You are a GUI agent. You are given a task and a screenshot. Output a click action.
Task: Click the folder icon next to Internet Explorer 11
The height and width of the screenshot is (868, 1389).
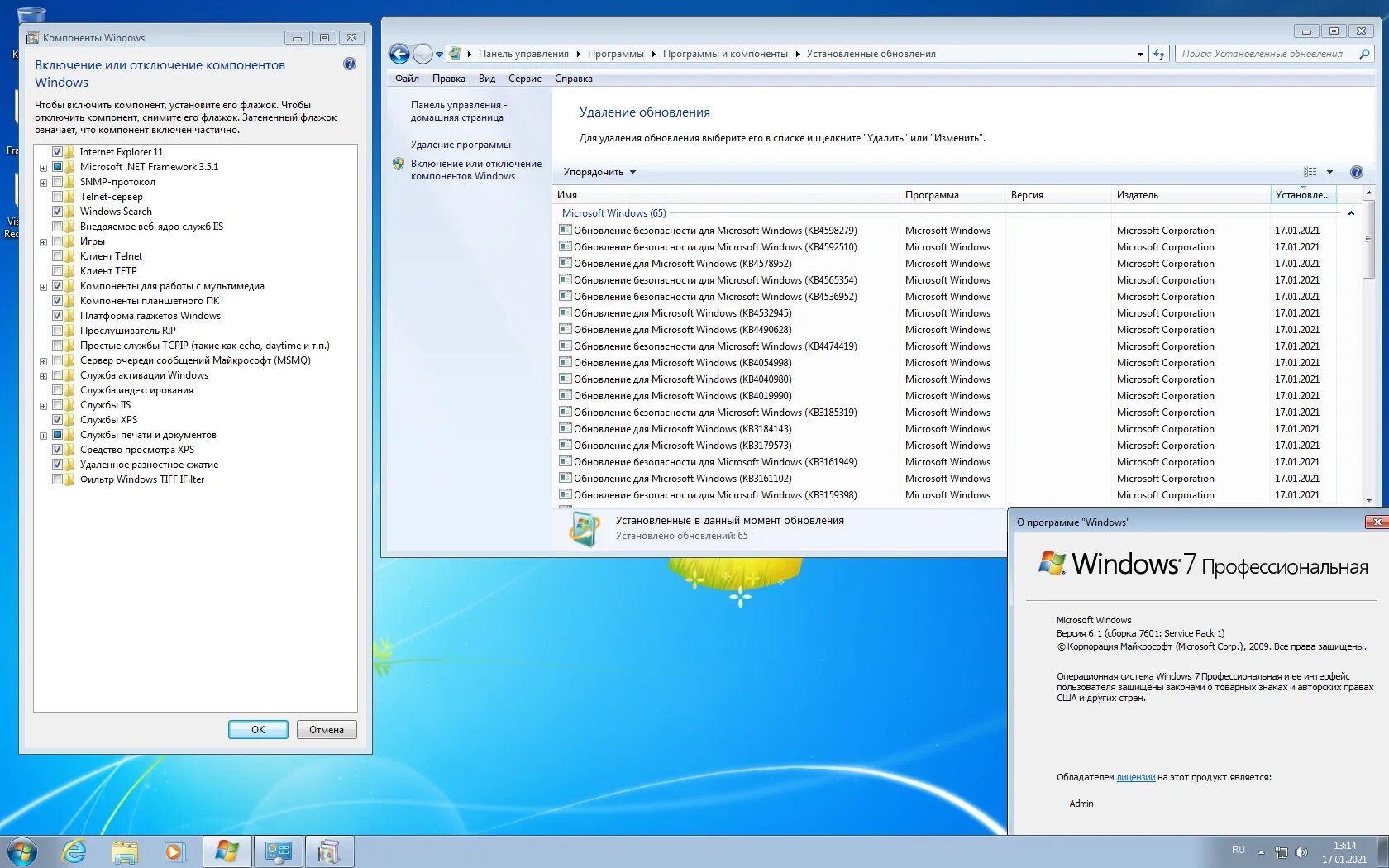(x=70, y=152)
